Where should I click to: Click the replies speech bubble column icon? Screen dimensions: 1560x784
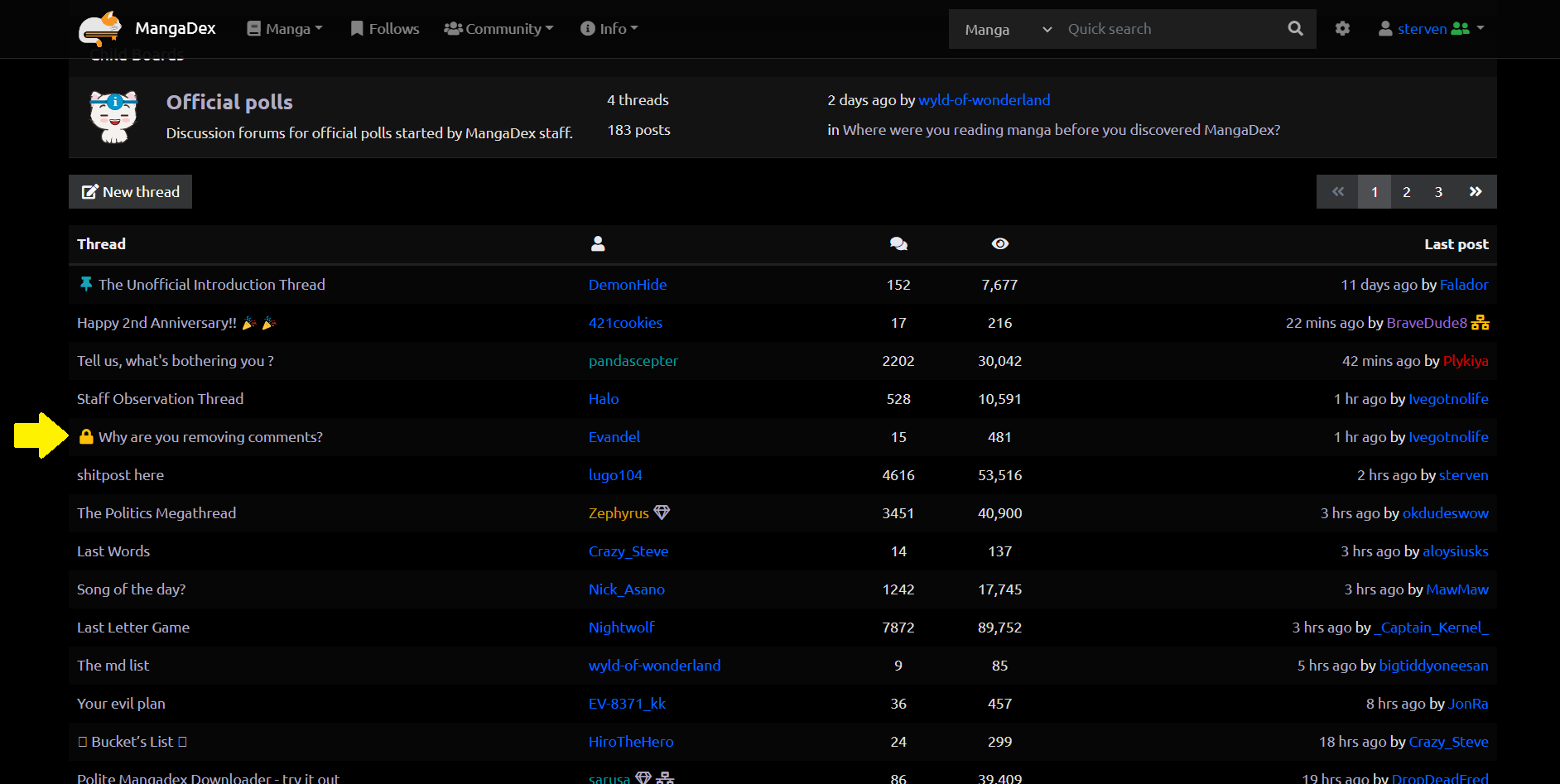pos(898,243)
